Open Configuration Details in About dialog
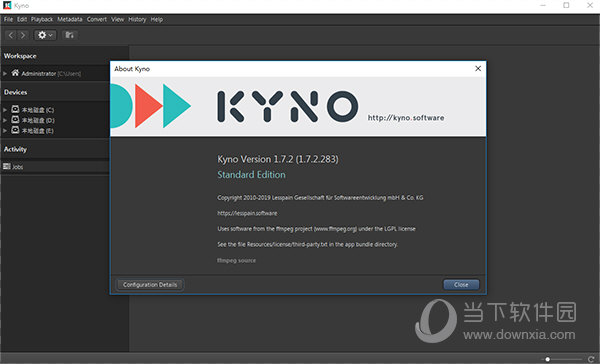The image size is (600, 364). [150, 284]
